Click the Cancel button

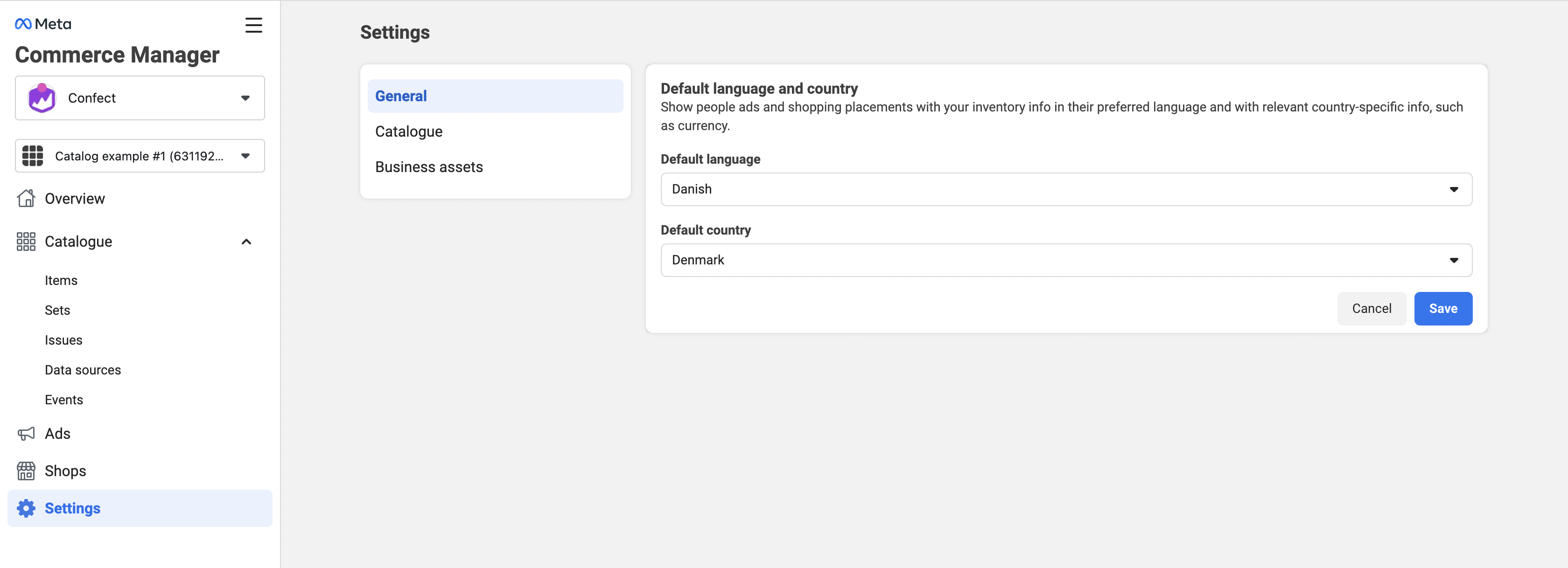pyautogui.click(x=1372, y=308)
